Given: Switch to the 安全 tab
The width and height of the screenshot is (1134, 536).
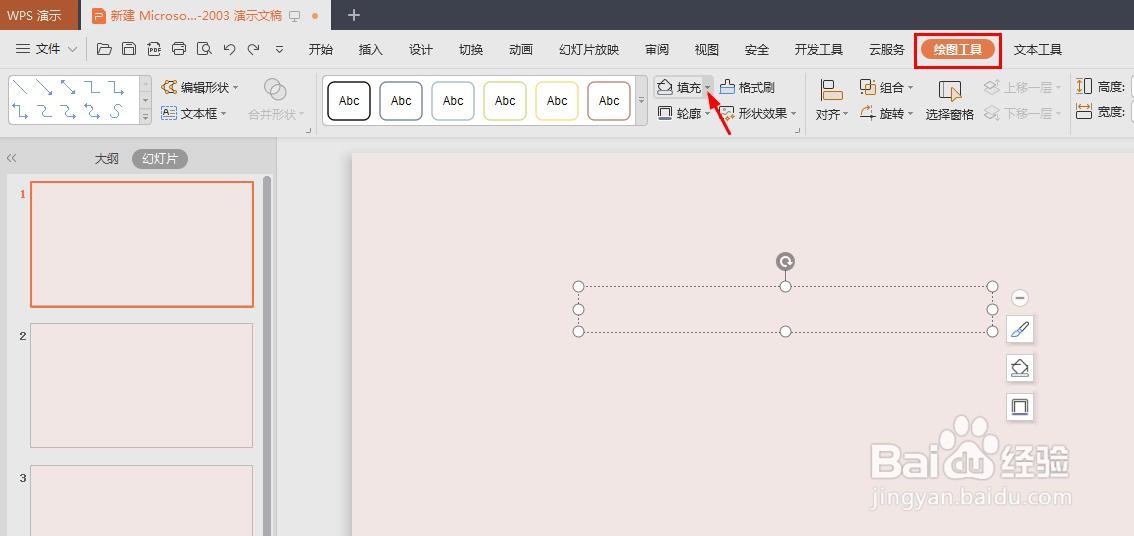Looking at the screenshot, I should (x=756, y=49).
